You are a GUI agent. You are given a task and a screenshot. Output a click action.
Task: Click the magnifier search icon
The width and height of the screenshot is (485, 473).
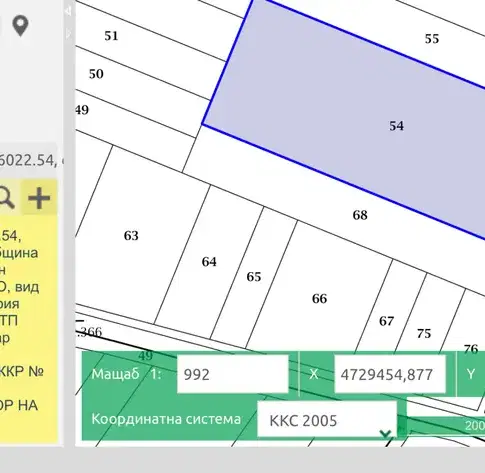(x=7, y=198)
